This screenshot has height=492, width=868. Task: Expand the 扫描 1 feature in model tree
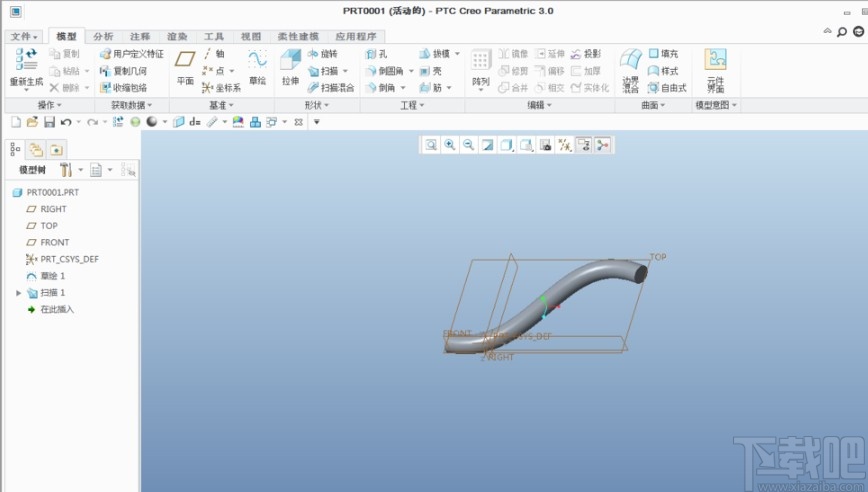pyautogui.click(x=18, y=293)
